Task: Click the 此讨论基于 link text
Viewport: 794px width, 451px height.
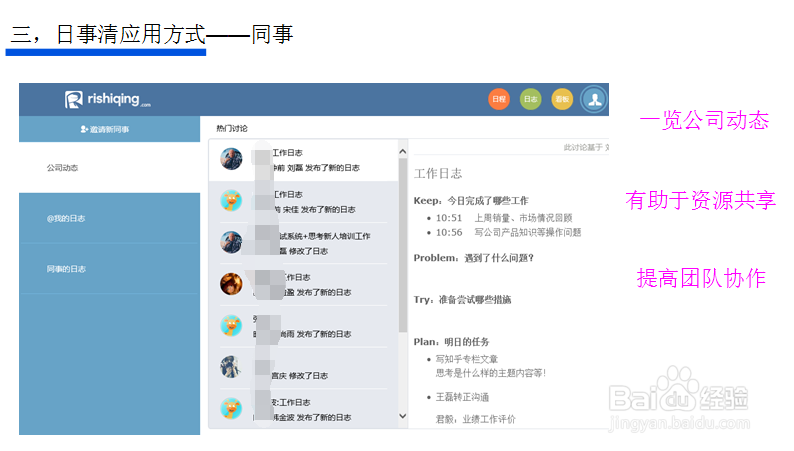Action: (x=586, y=147)
